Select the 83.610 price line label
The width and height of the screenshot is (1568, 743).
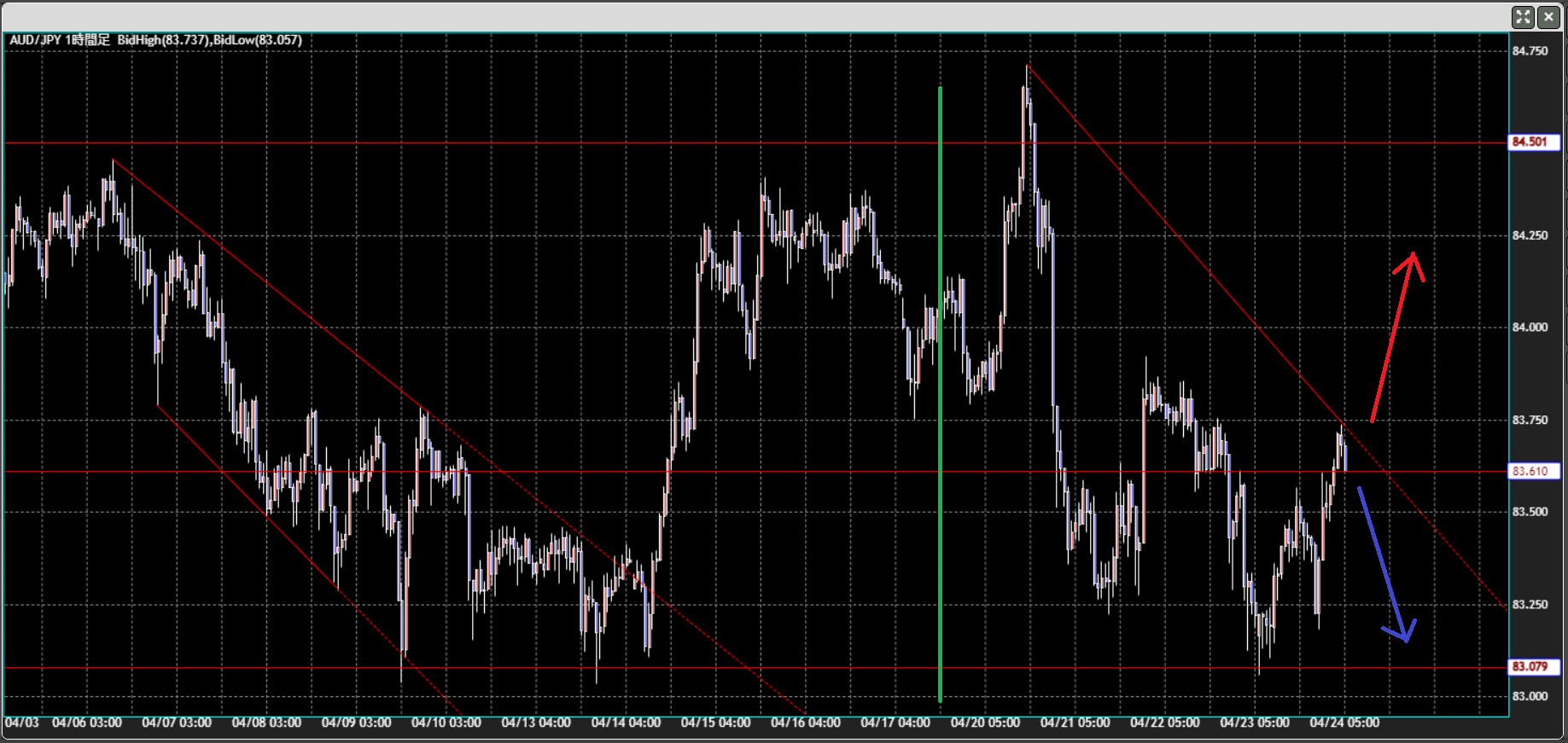[1535, 471]
